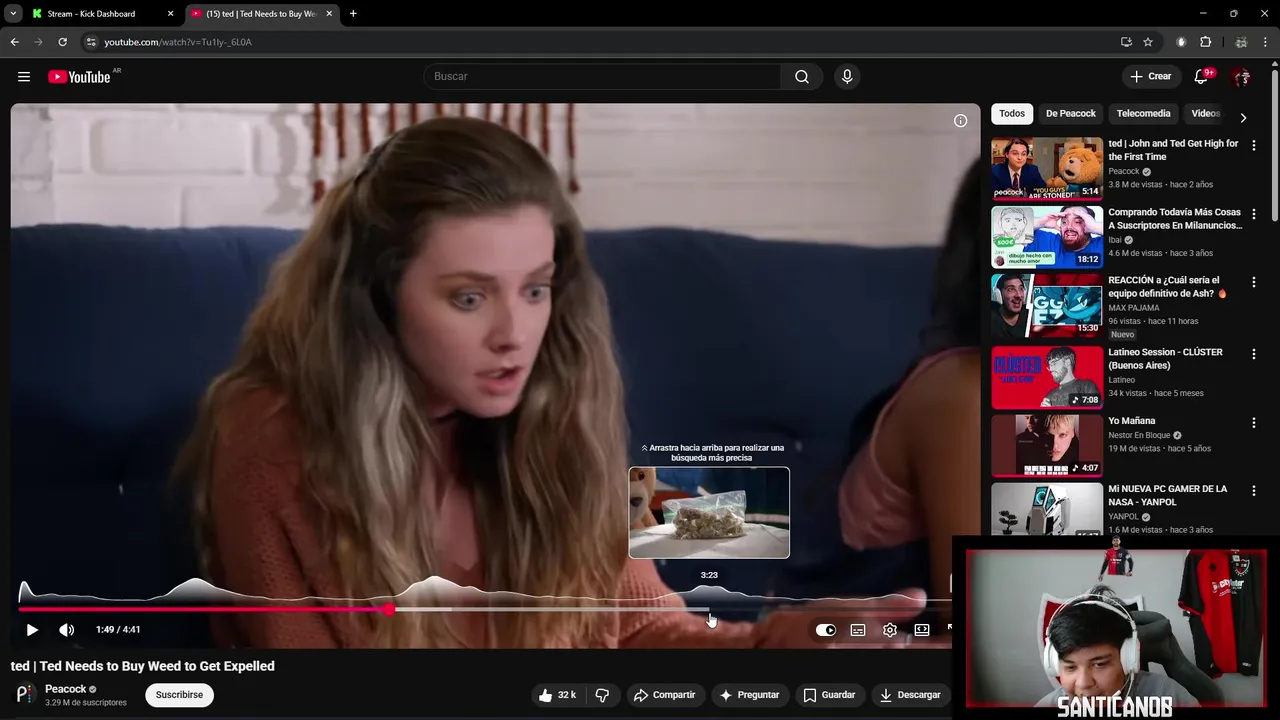The width and height of the screenshot is (1280, 720).
Task: Open options for Latineo Session CLÚSTER video
Action: [x=1253, y=354]
